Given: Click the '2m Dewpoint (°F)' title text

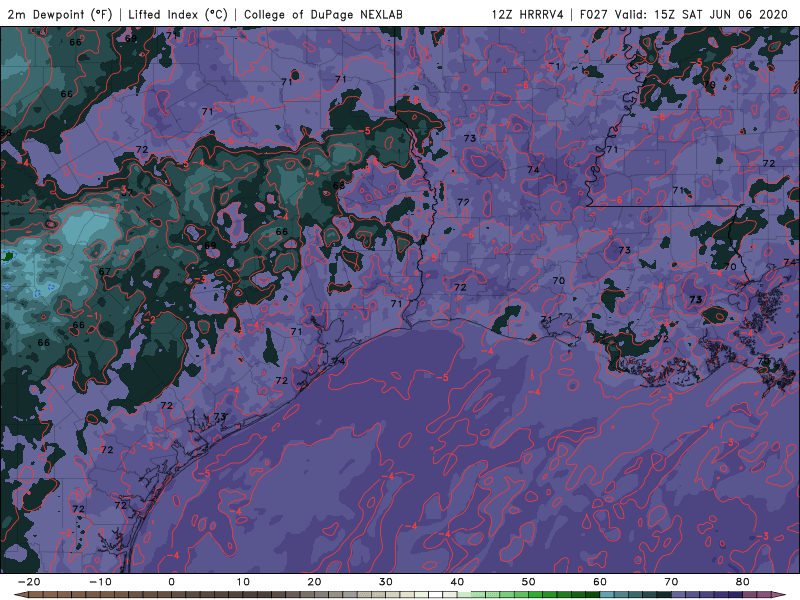Looking at the screenshot, I should pyautogui.click(x=61, y=14).
